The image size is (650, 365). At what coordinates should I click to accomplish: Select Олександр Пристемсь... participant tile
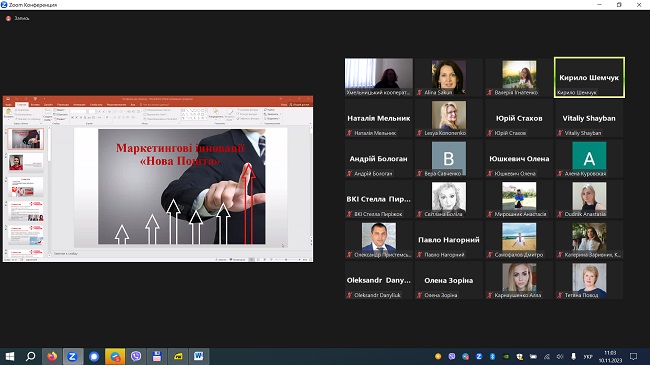pos(379,239)
